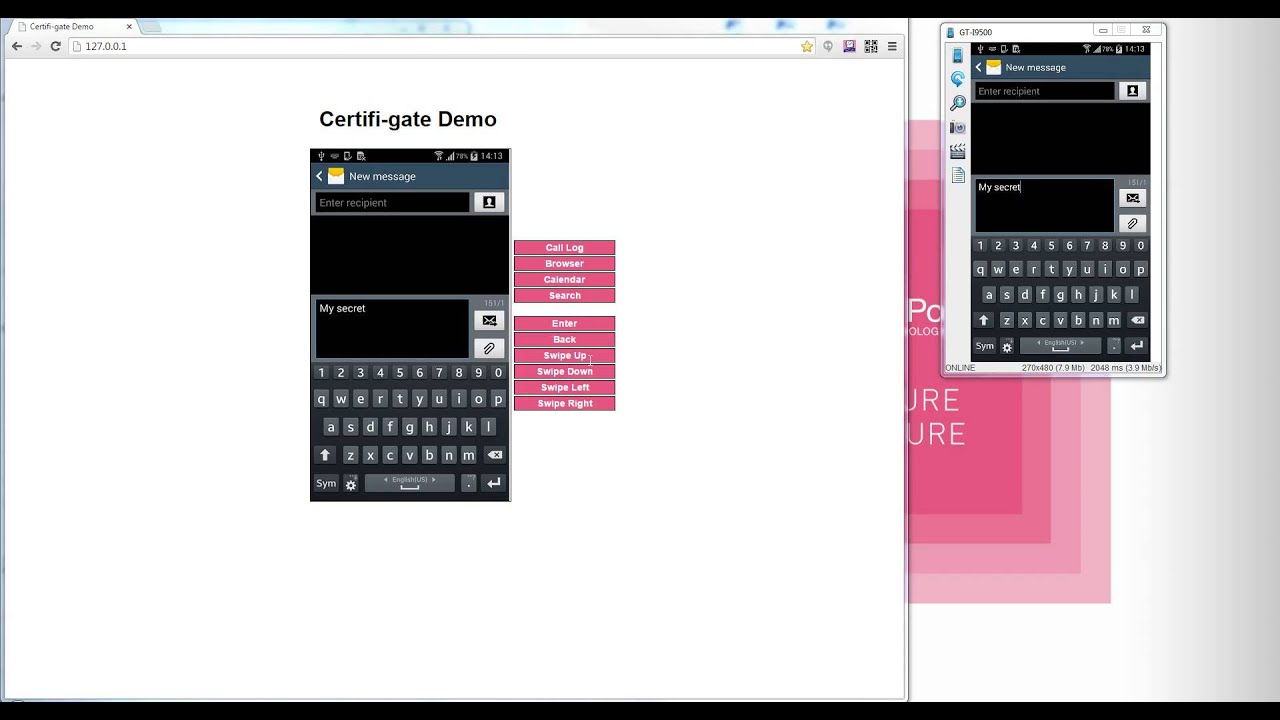Click the QR code extension icon
Screen dimensions: 1280x720
871,46
